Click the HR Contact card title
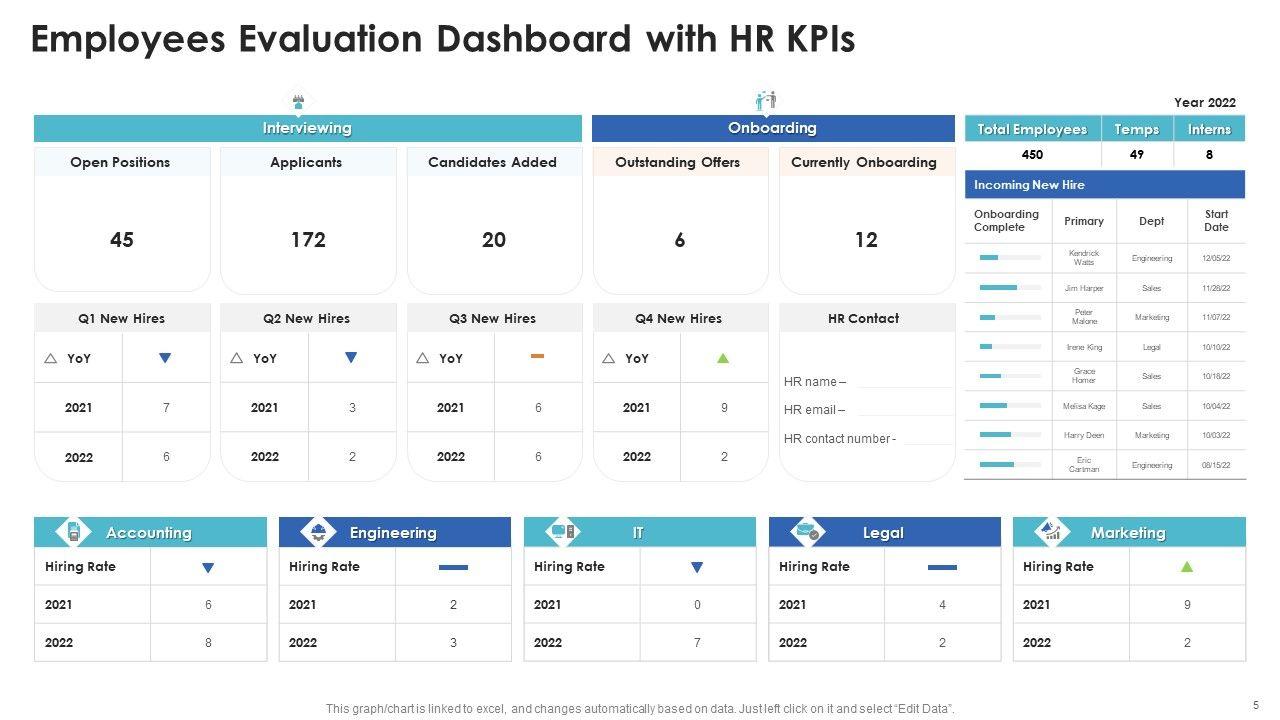1280x720 pixels. (864, 318)
